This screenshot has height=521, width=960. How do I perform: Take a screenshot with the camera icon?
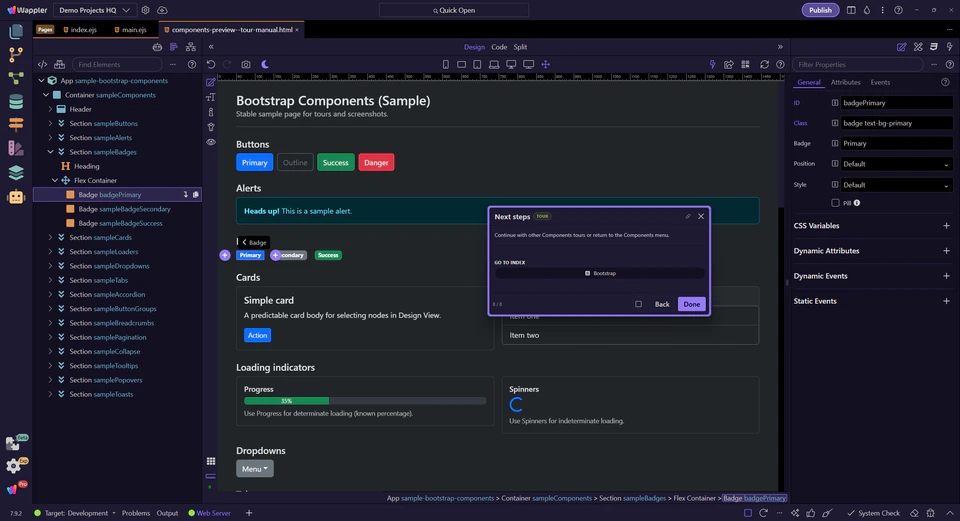pyautogui.click(x=246, y=64)
